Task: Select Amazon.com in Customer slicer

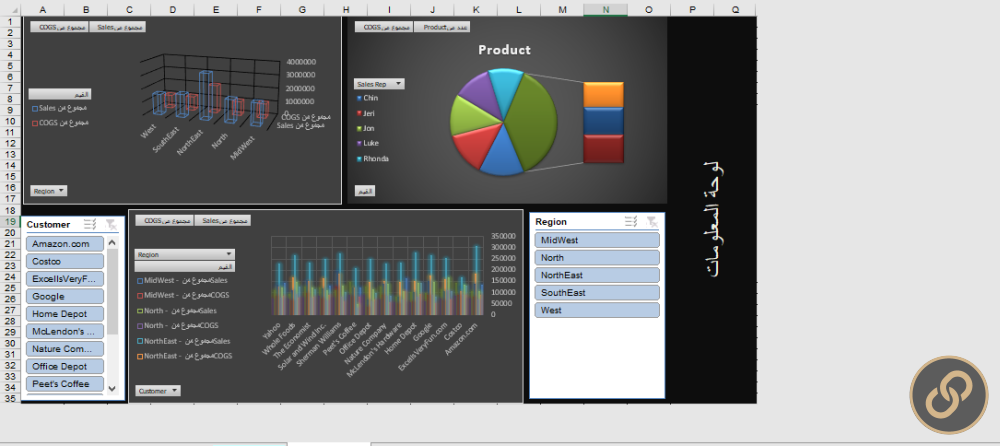Action: [65, 244]
